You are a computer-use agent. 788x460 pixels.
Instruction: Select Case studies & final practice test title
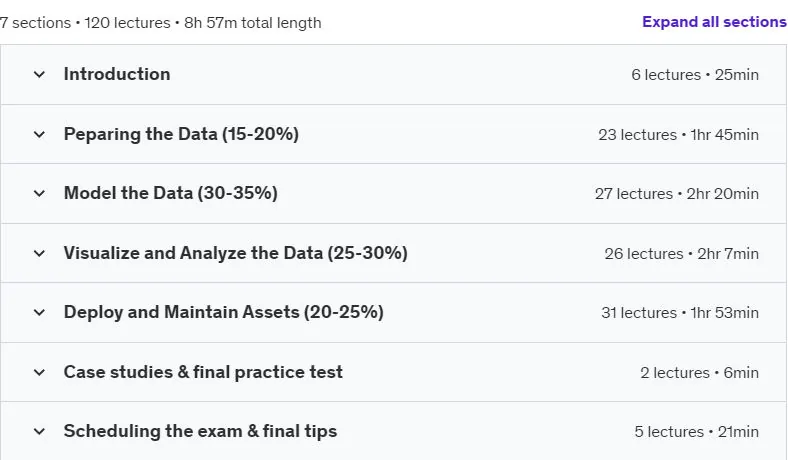[203, 372]
